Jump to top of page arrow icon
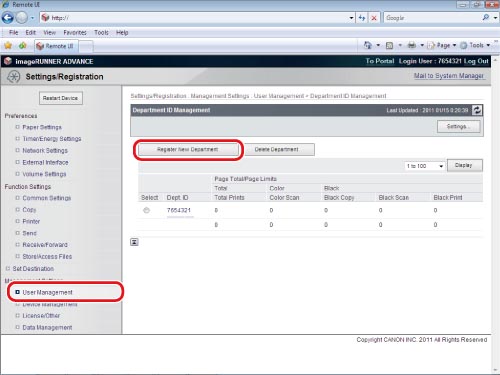 (134, 242)
